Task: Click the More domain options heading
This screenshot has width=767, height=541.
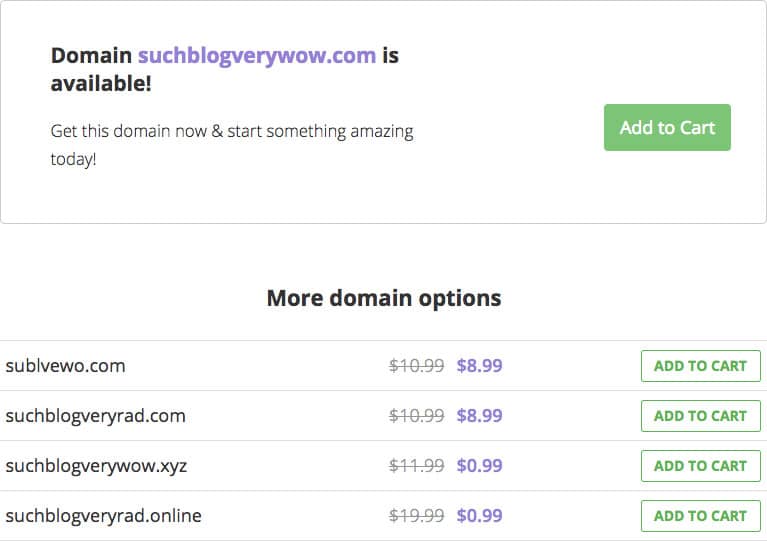Action: [384, 298]
